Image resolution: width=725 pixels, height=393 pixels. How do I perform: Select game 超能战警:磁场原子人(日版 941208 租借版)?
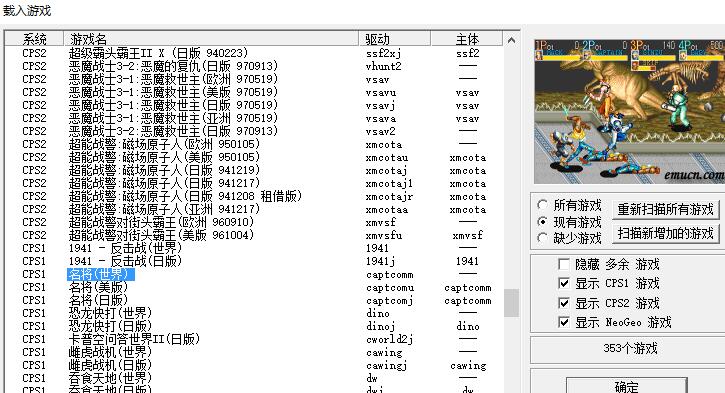tap(185, 196)
